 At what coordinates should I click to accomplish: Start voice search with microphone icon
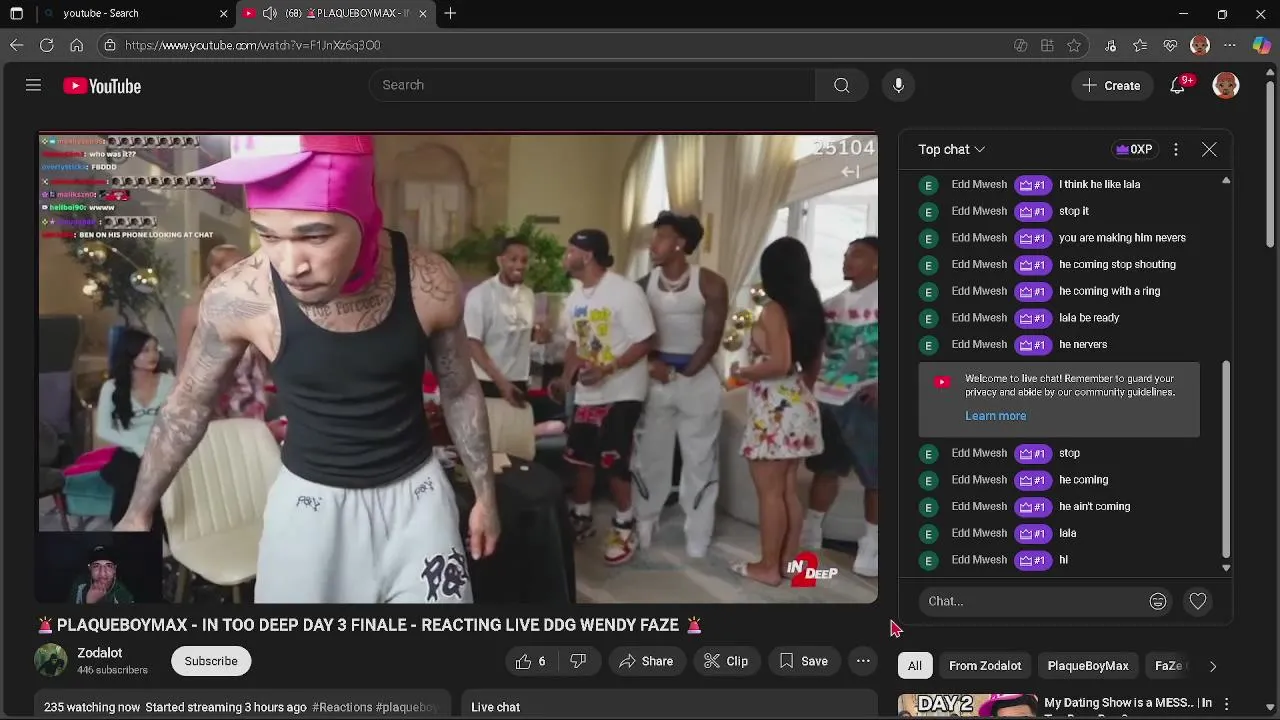[x=898, y=85]
